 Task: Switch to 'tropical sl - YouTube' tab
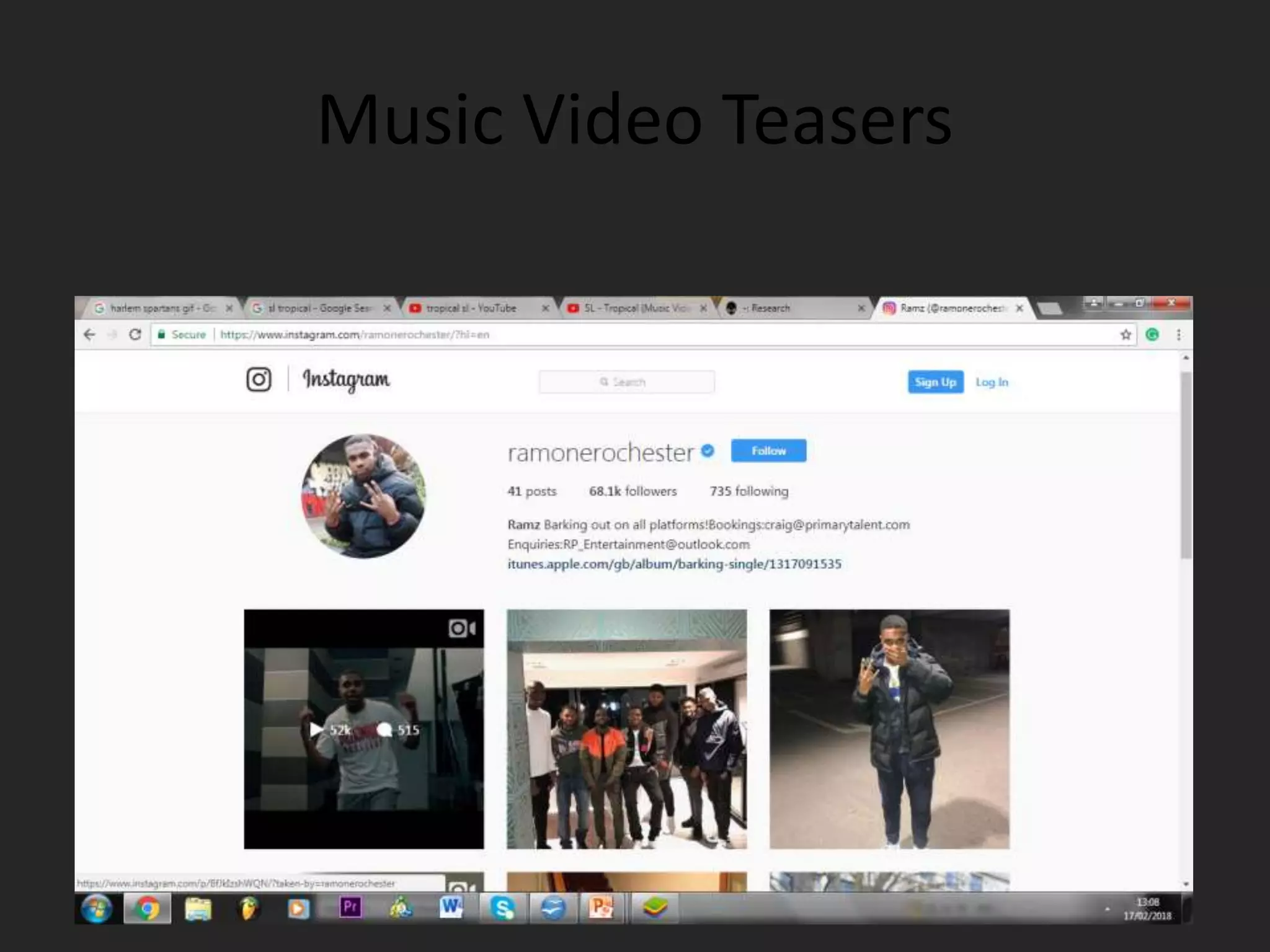coord(471,308)
